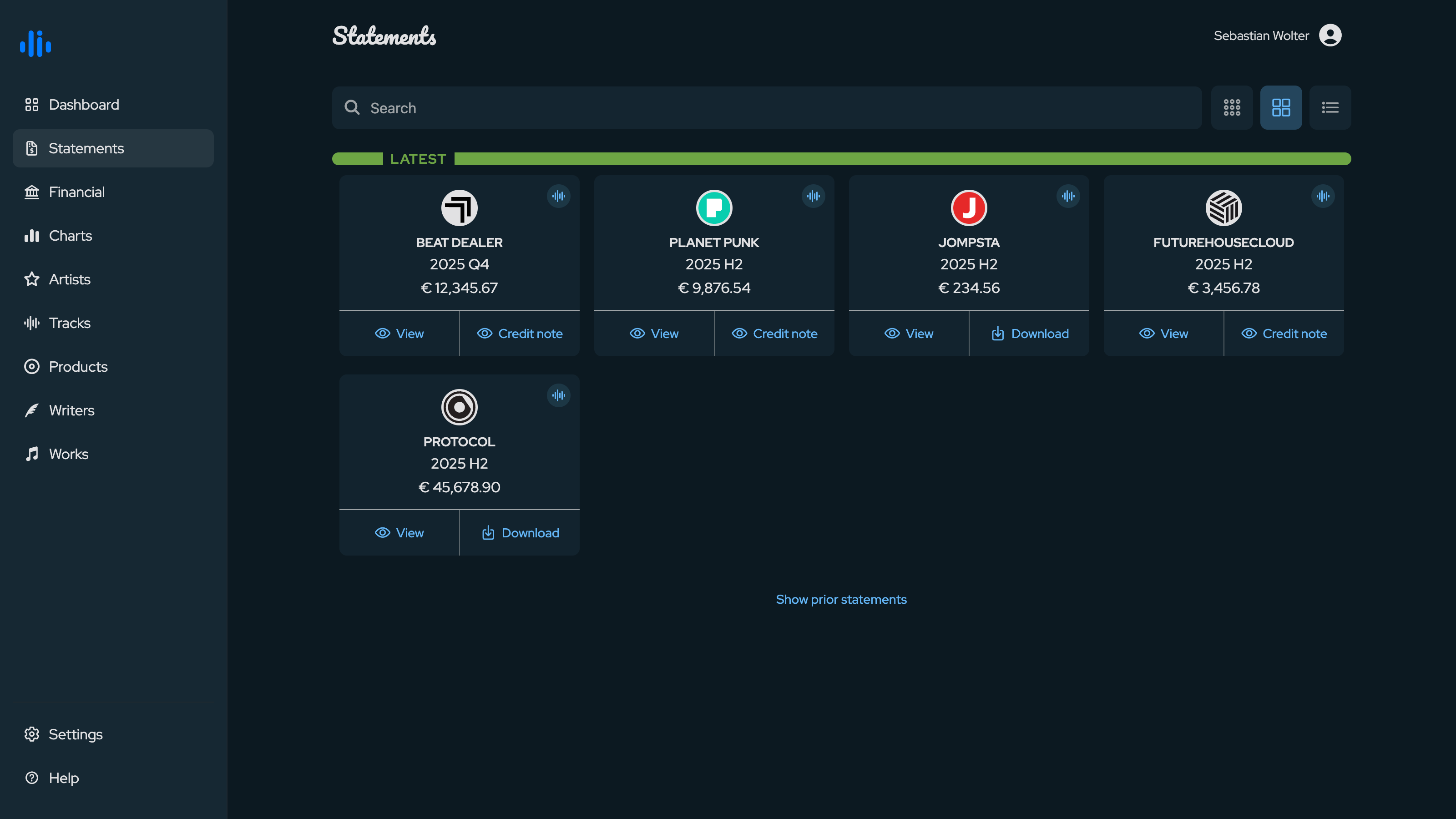
Task: Click the search magnifier icon
Action: (352, 107)
